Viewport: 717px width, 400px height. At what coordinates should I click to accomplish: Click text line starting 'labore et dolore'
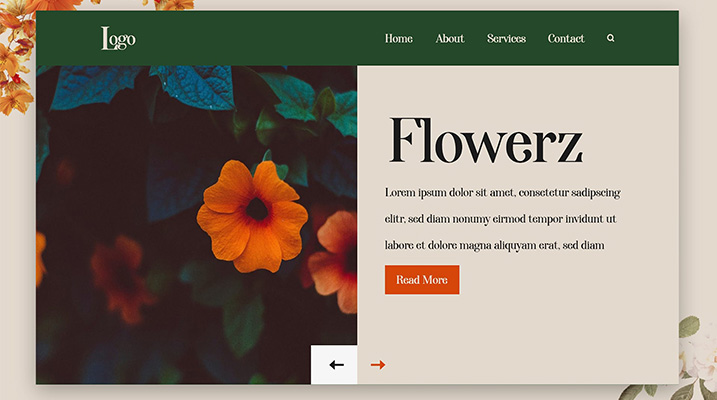[494, 246]
